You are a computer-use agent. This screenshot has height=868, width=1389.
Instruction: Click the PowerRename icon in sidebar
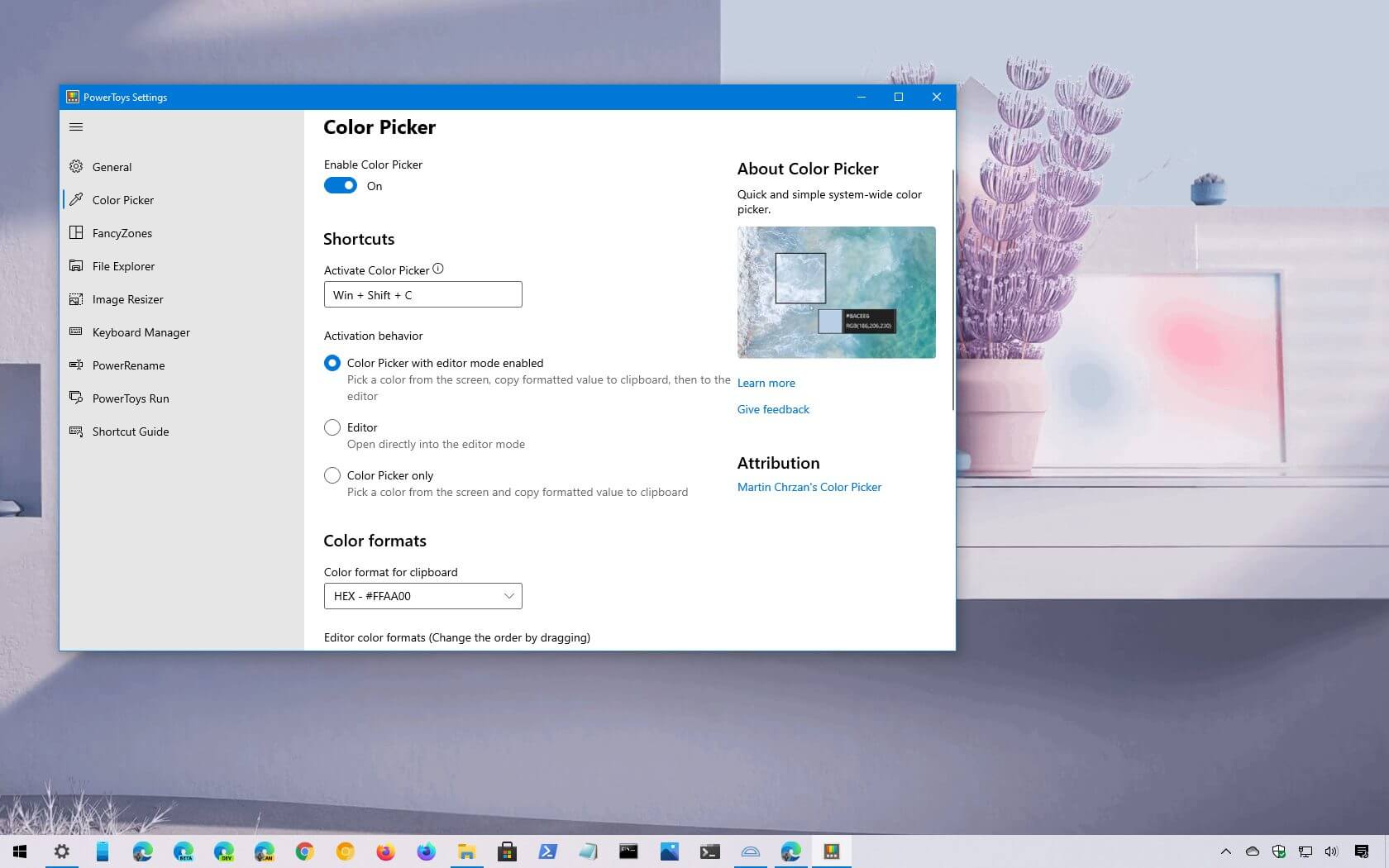pos(76,365)
